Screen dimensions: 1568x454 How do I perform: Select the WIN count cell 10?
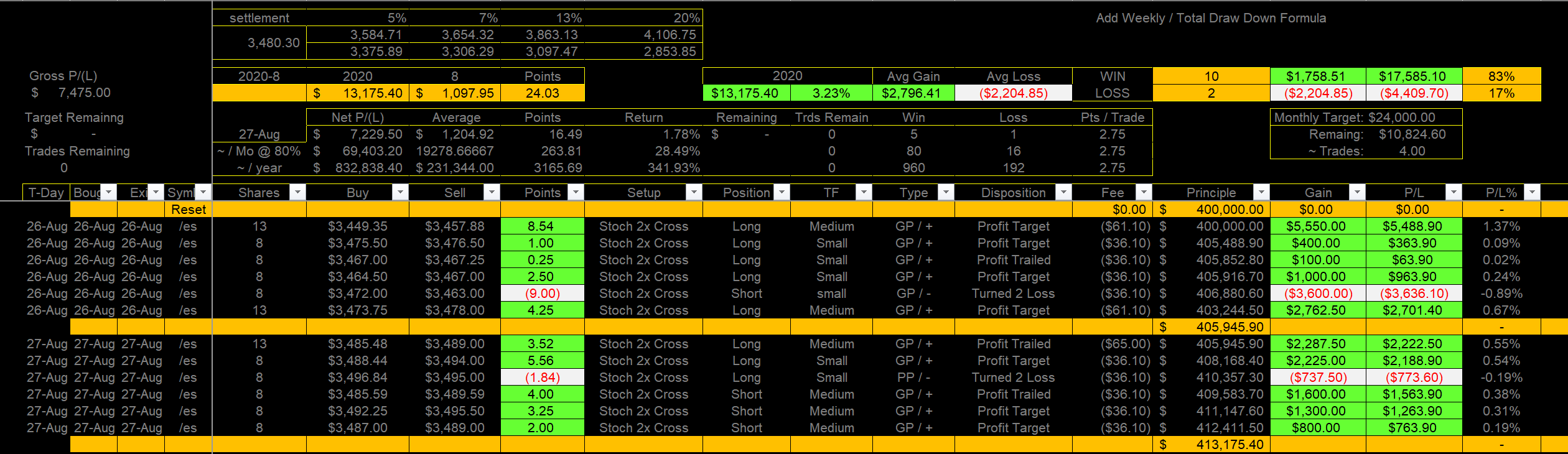click(1211, 76)
